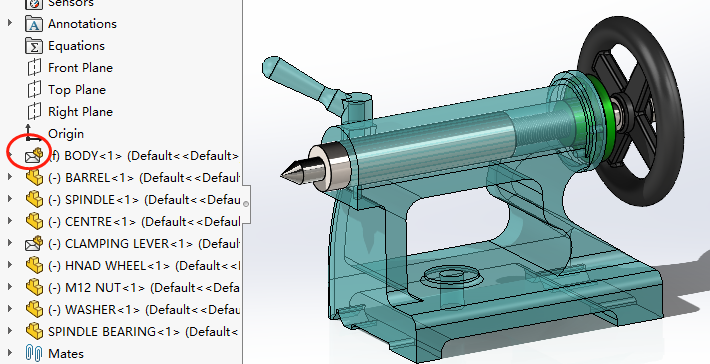Expand the Mates folder arrow

click(x=10, y=353)
